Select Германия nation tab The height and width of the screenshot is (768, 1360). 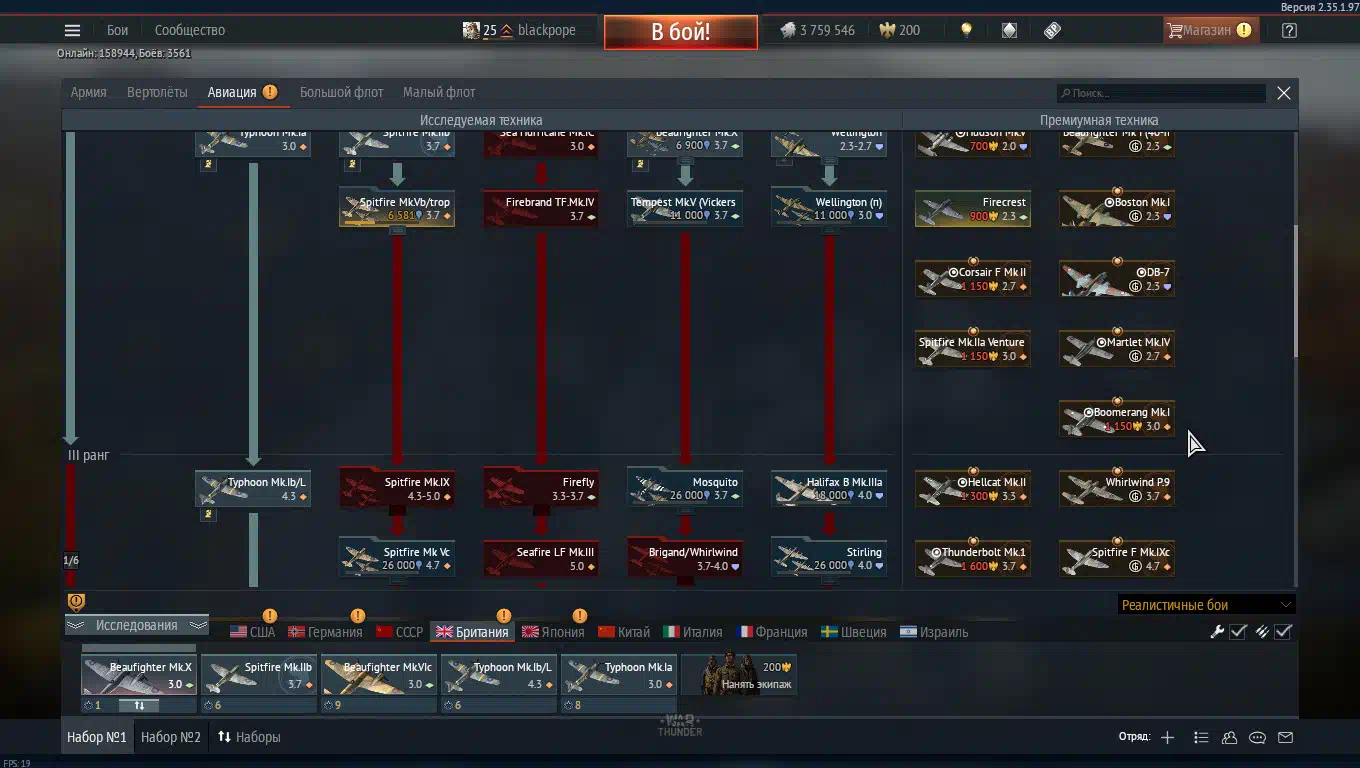coord(325,632)
